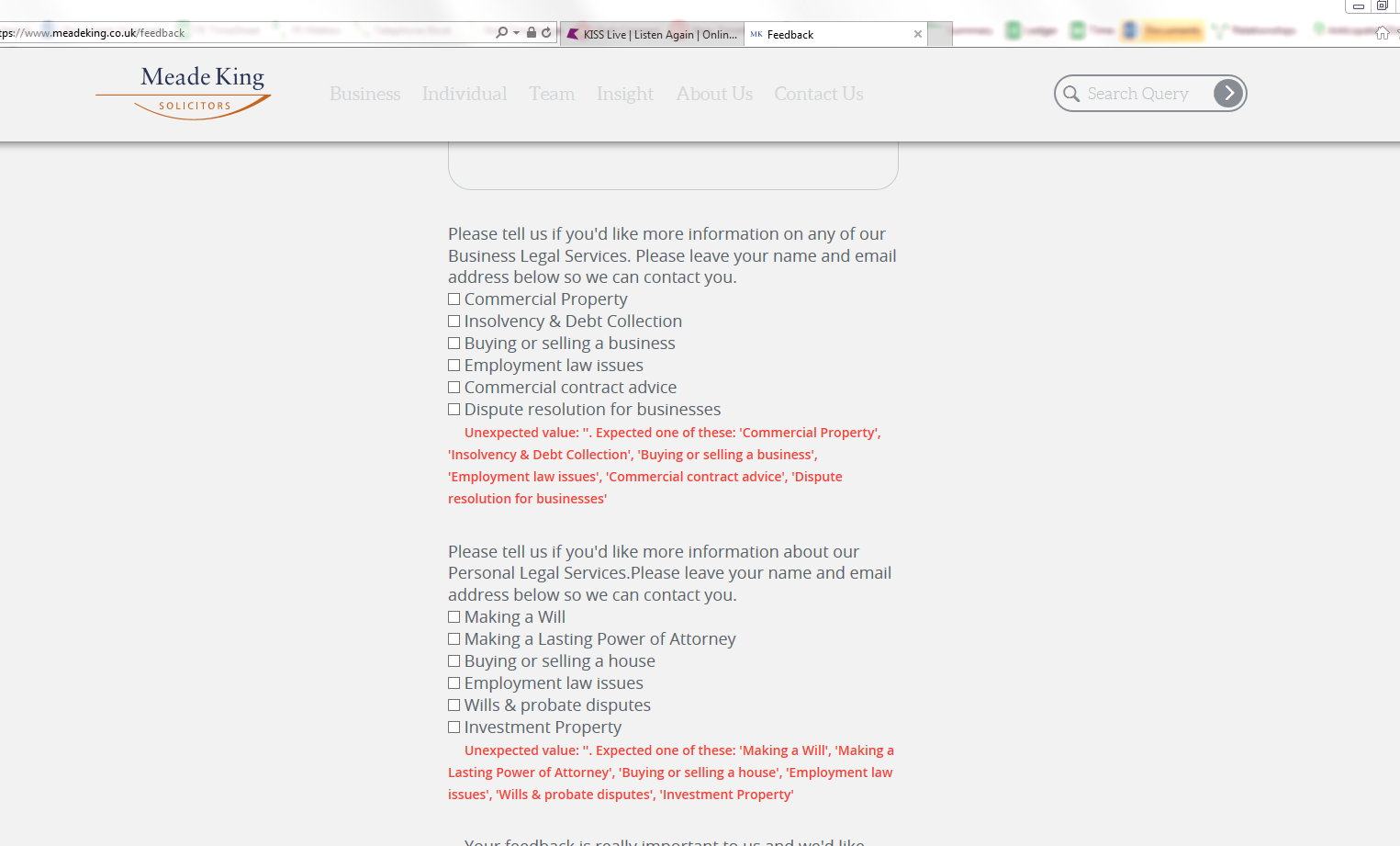The image size is (1400, 846).
Task: Open the Team navigation menu
Action: tap(551, 94)
